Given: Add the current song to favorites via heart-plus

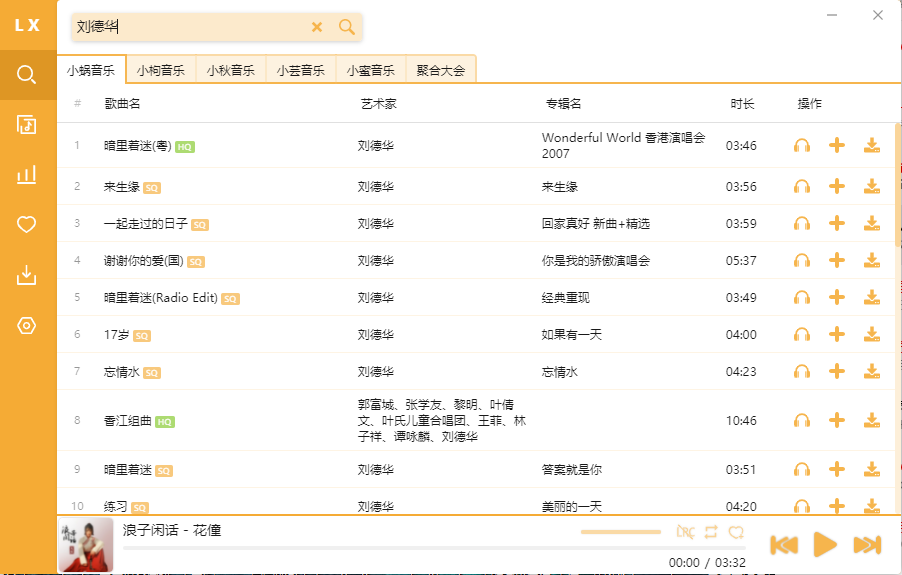Looking at the screenshot, I should (x=737, y=532).
